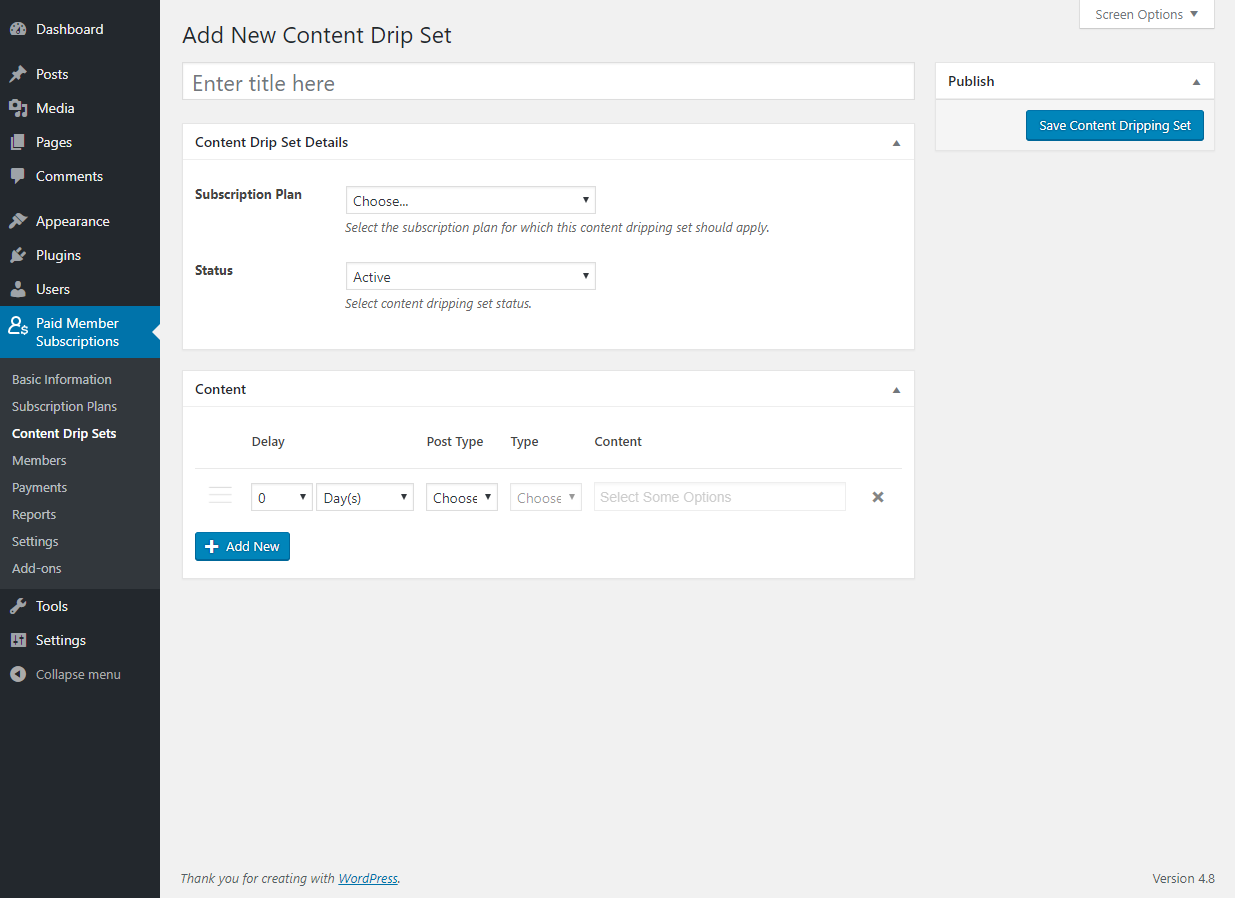Click the Pages icon in sidebar
1235x898 pixels.
click(18, 142)
